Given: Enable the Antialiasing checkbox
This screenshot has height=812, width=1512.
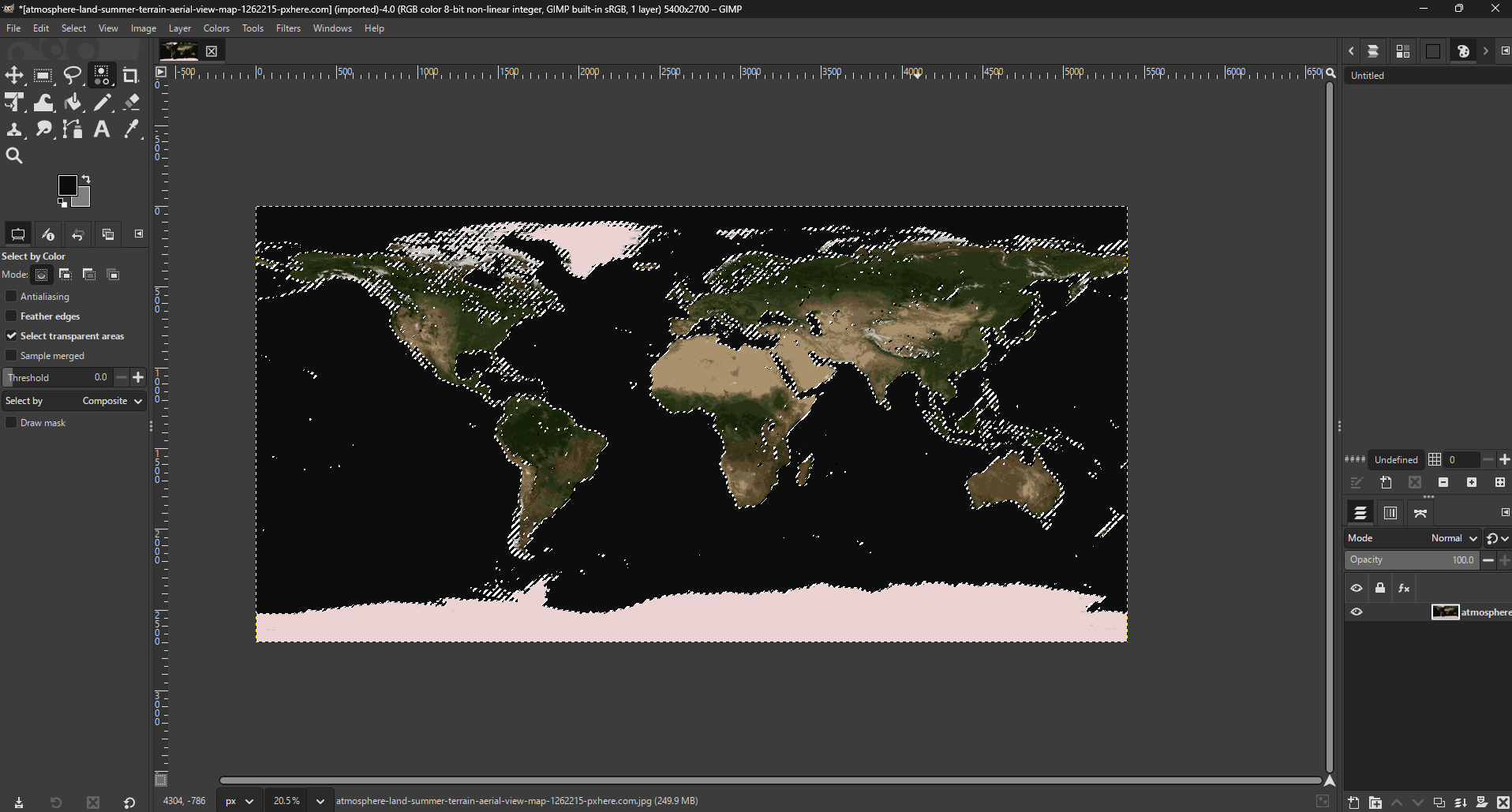Looking at the screenshot, I should point(11,297).
